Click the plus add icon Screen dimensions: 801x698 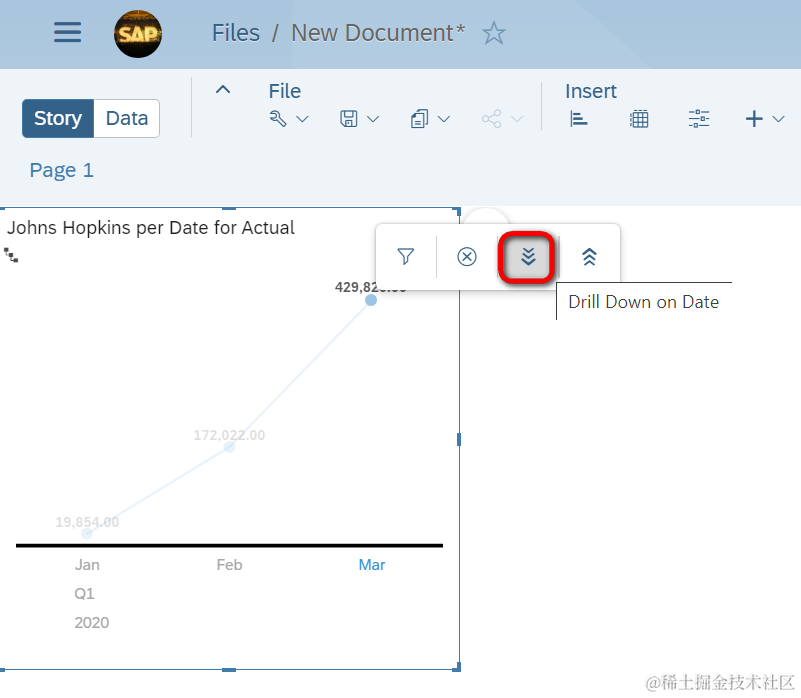pos(754,119)
